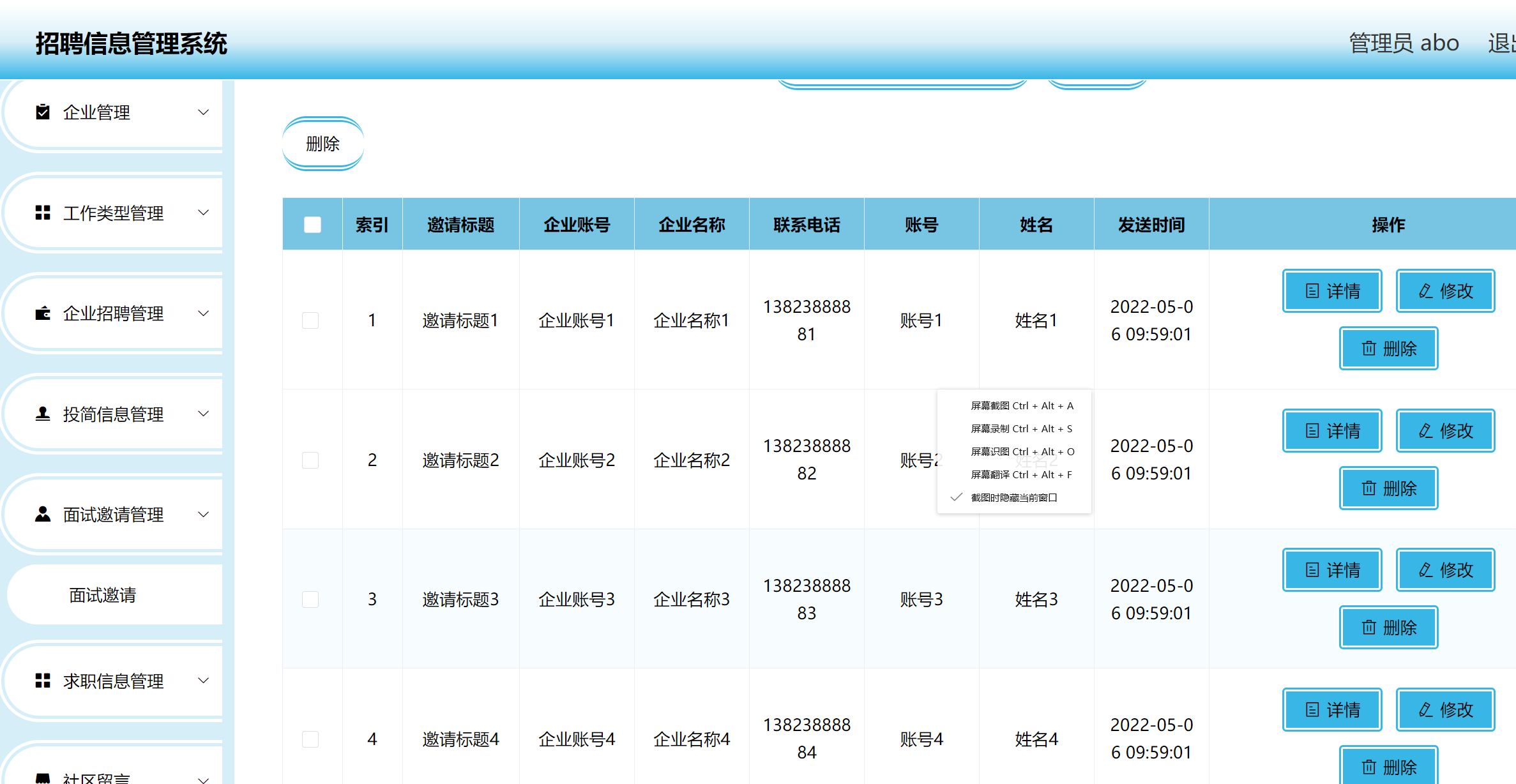
Task: Click the 修改 button for row 2
Action: pyautogui.click(x=1445, y=431)
